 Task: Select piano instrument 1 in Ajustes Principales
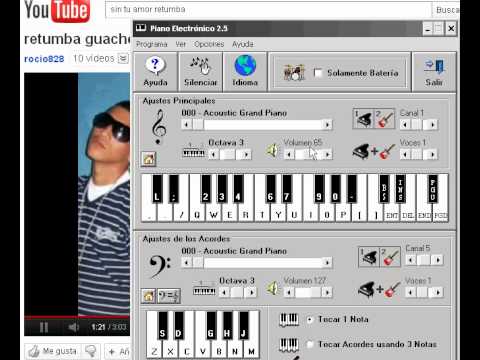tap(364, 118)
